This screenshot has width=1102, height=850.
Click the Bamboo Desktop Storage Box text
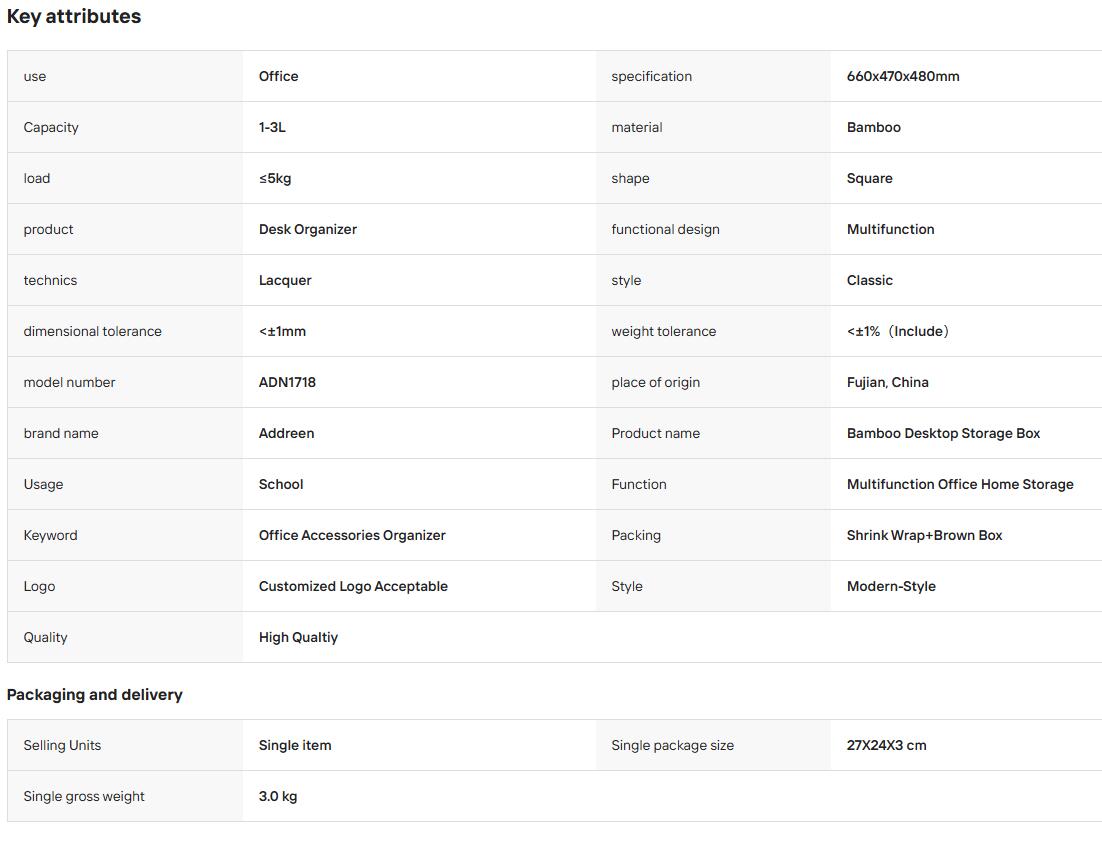click(943, 433)
